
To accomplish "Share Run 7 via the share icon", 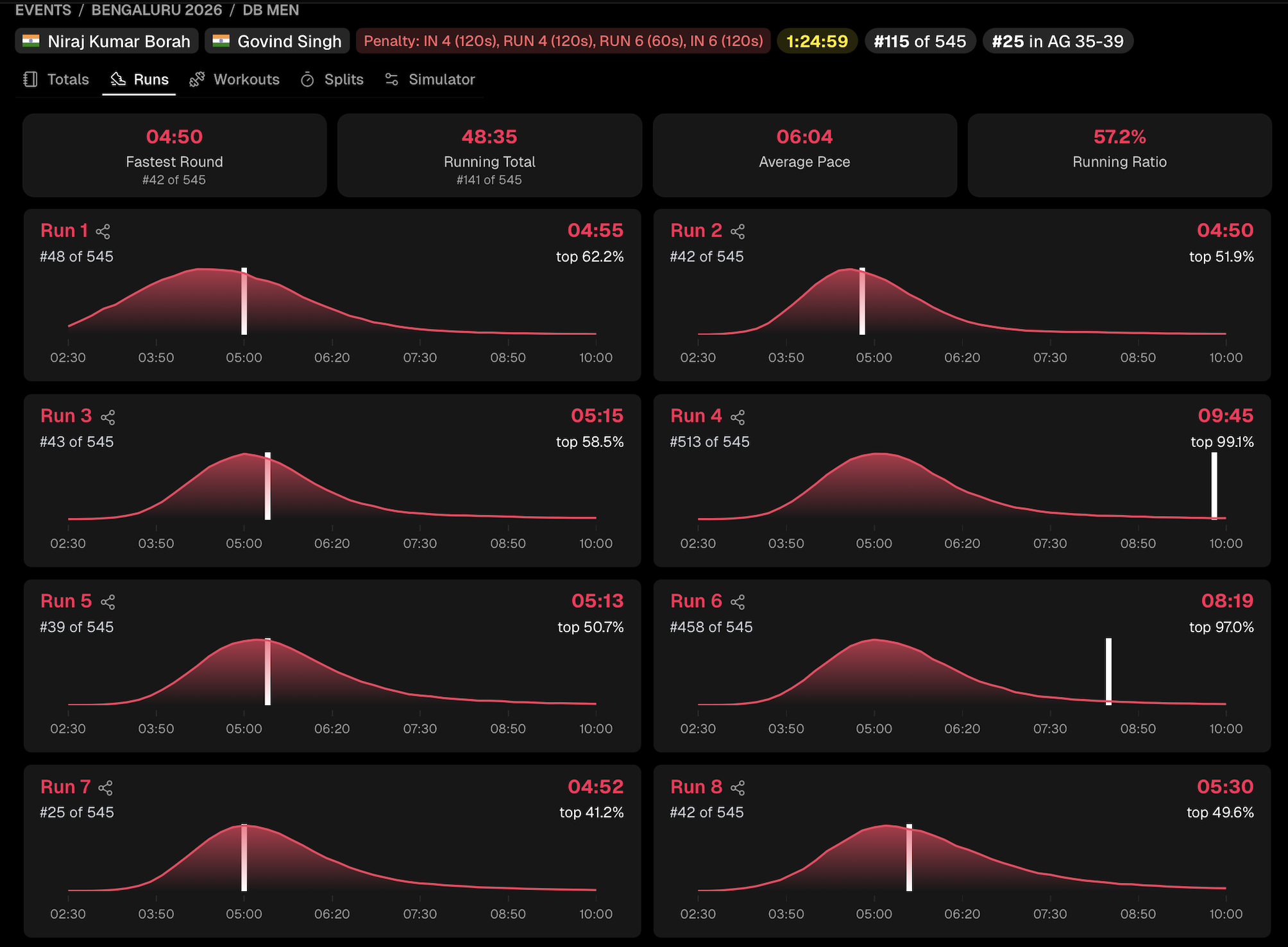I will pyautogui.click(x=105, y=787).
